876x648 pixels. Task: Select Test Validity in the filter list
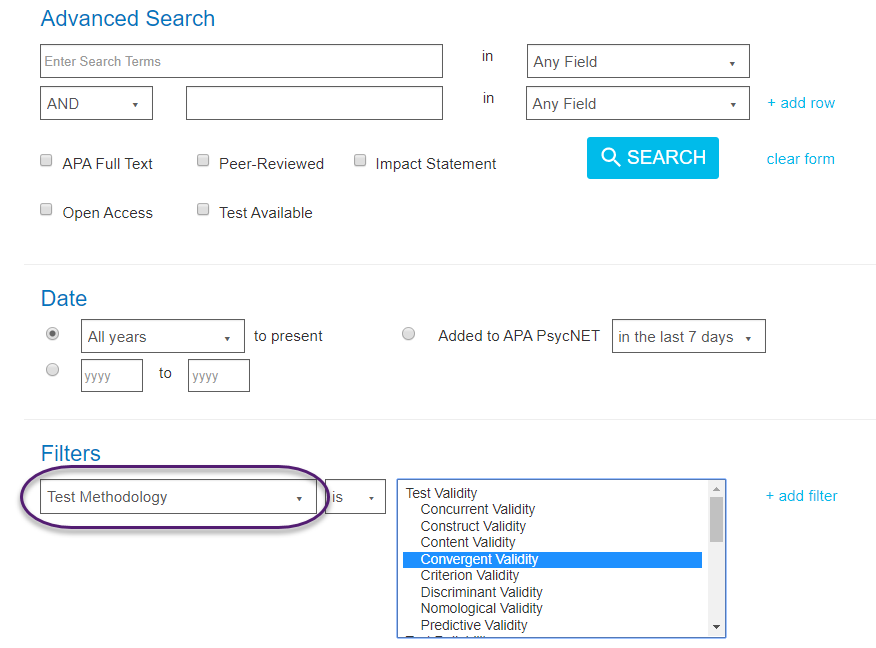click(441, 493)
